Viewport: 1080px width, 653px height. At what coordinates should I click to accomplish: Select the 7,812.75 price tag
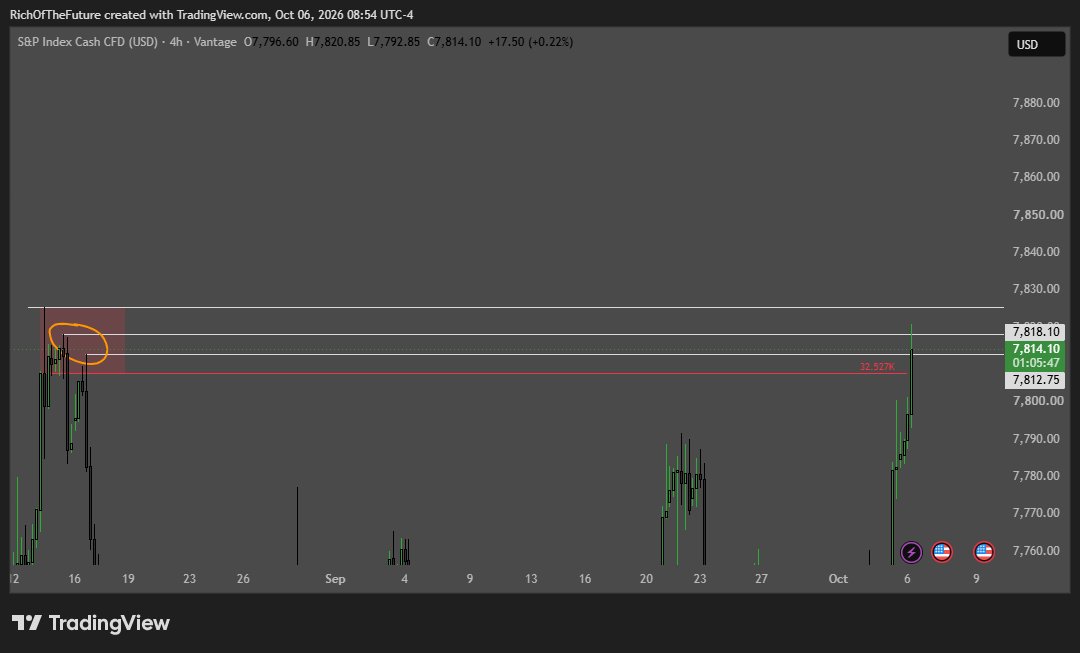[x=1035, y=380]
